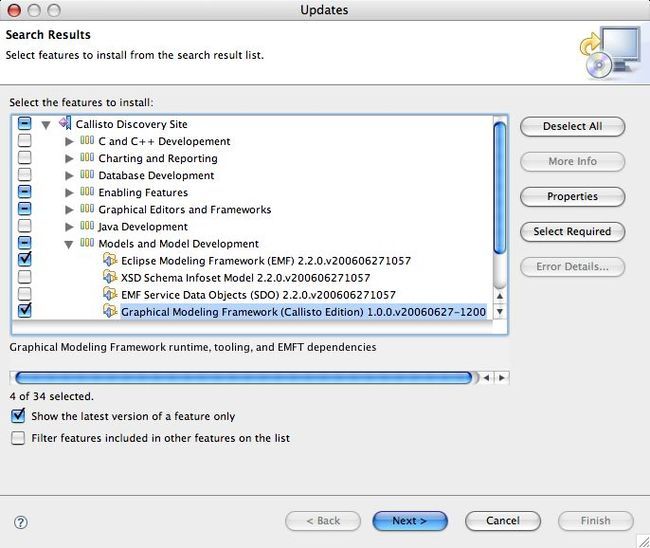
Task: Select XSD Schema Infoset Model 2.2.0 row
Action: [x=245, y=278]
